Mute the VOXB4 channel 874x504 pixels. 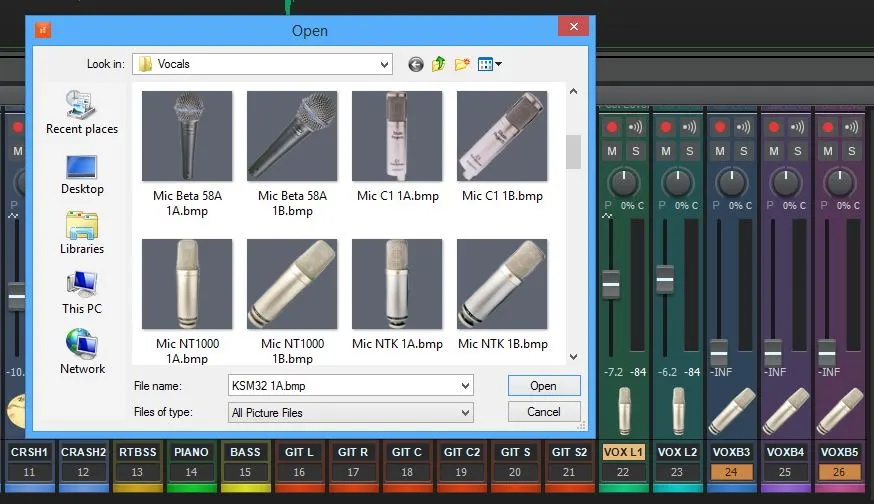click(x=774, y=151)
